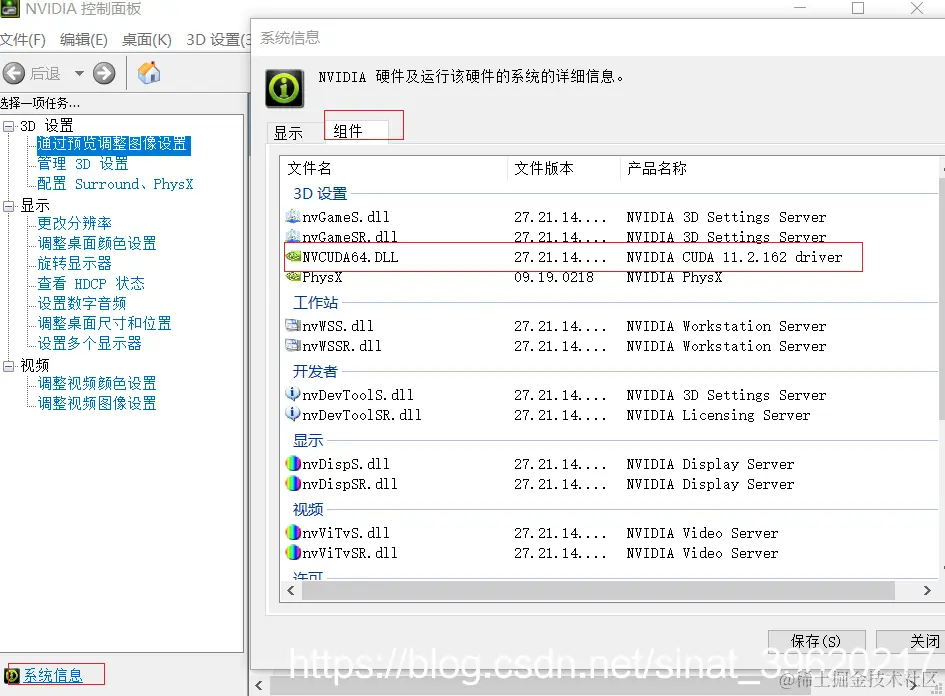Click the nvDevToolSR.dll info icon
Screen dimensions: 945x696
[293, 414]
